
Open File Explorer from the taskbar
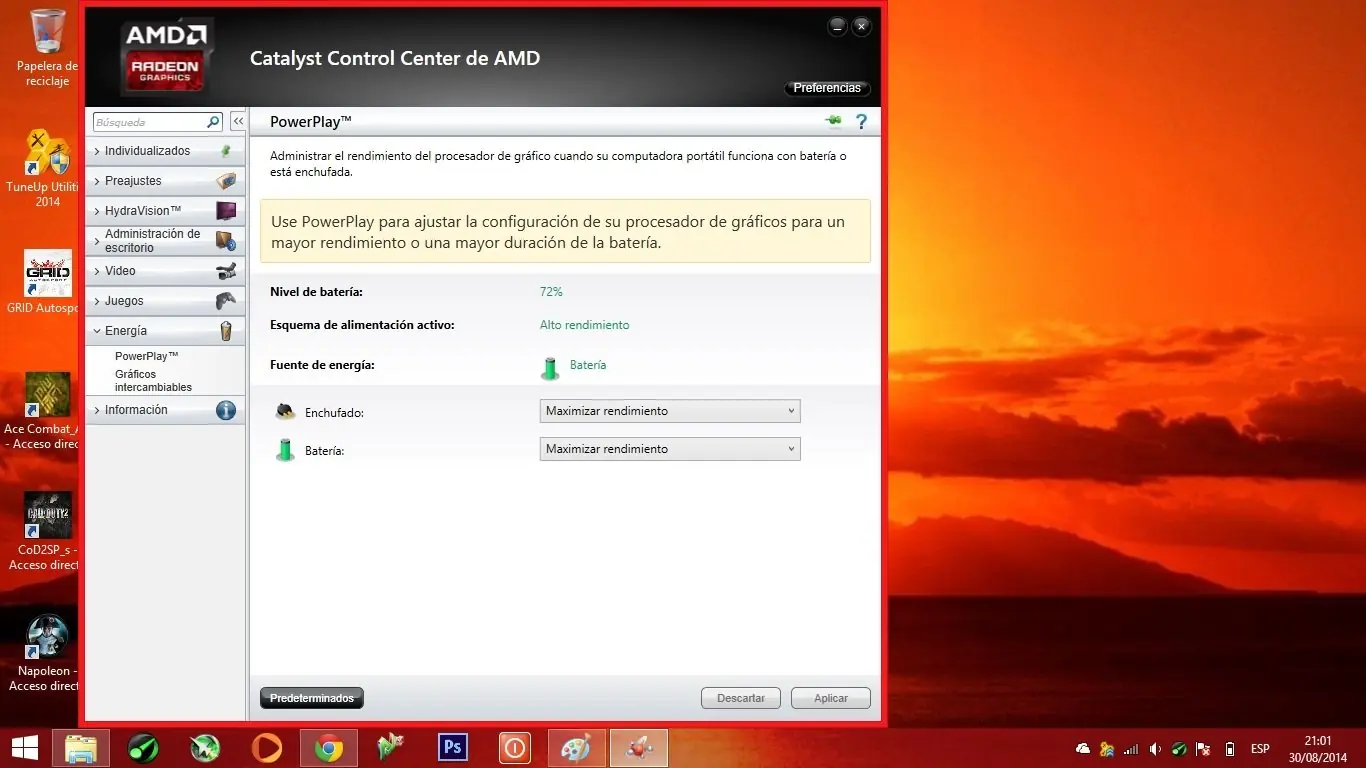81,748
